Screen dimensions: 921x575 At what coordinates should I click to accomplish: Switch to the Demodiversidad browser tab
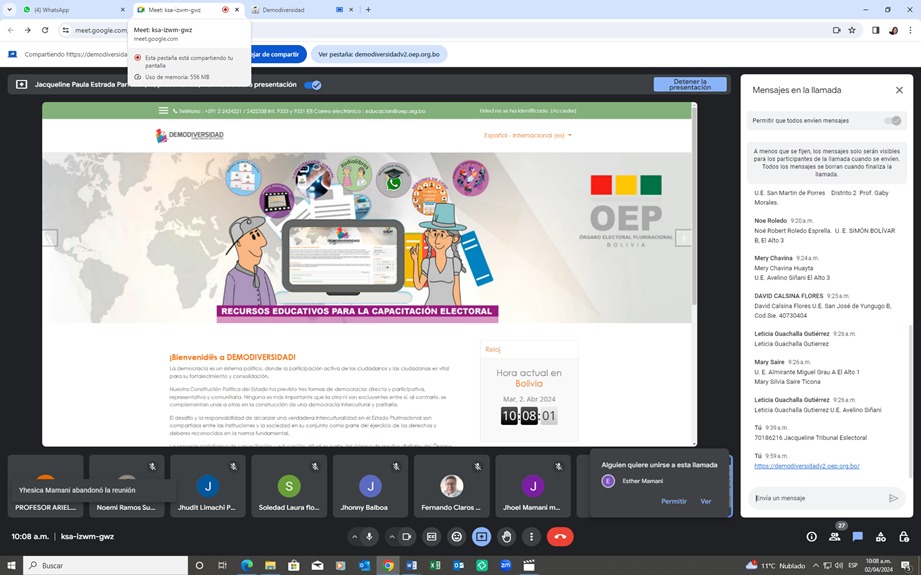pos(290,10)
